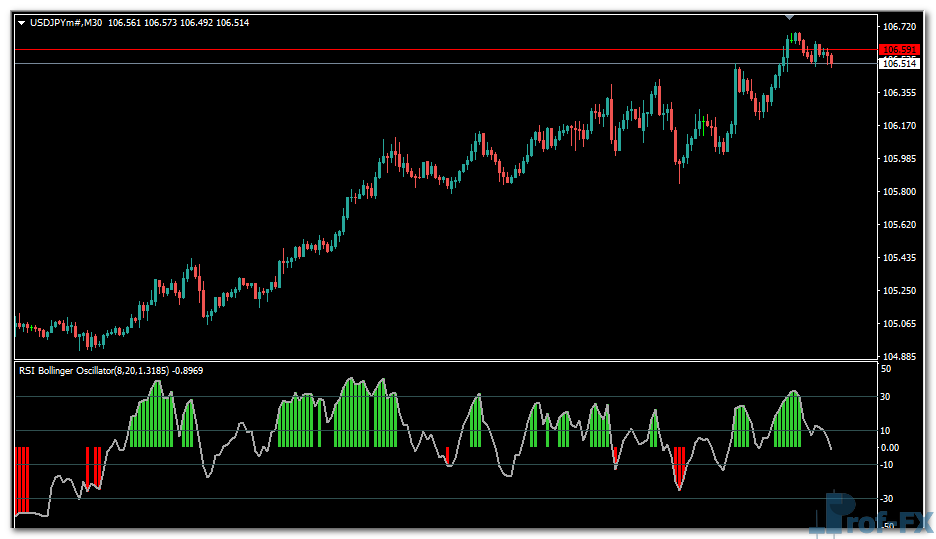Image resolution: width=936 pixels, height=539 pixels.
Task: Click the red 106.591 price label
Action: (899, 50)
